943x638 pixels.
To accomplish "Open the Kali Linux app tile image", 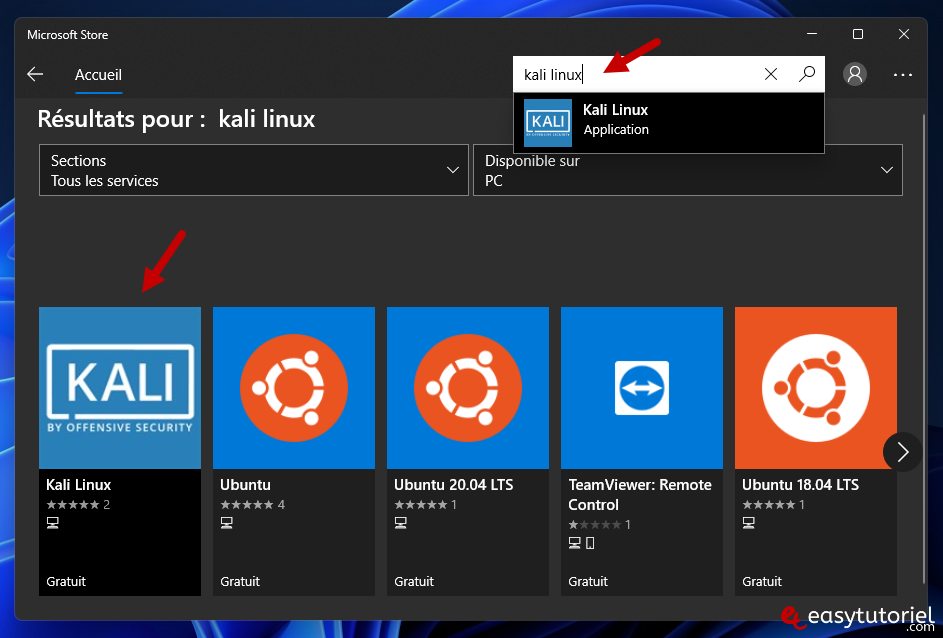I will tap(120, 388).
